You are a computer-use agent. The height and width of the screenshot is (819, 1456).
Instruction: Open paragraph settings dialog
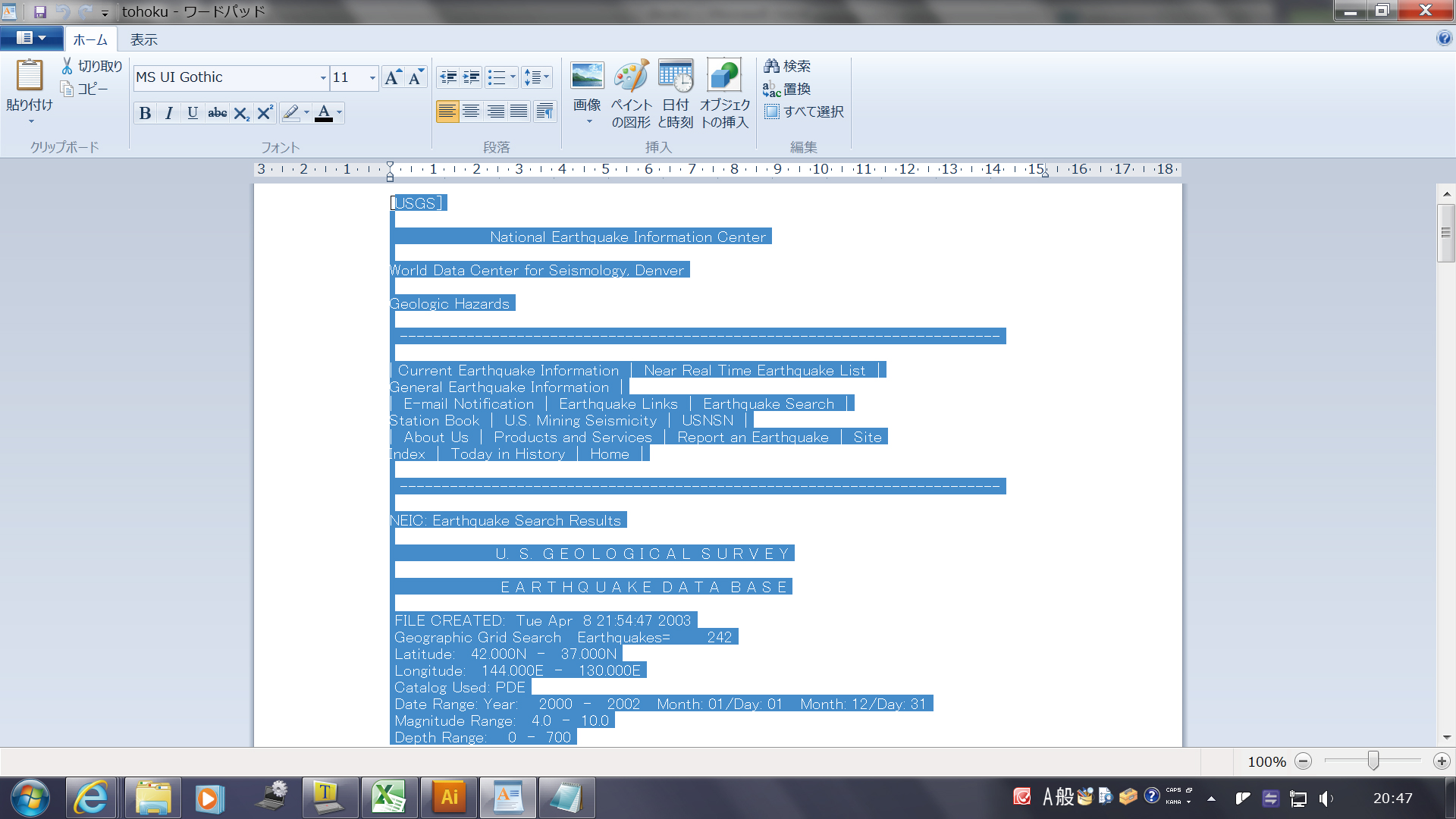tap(544, 112)
